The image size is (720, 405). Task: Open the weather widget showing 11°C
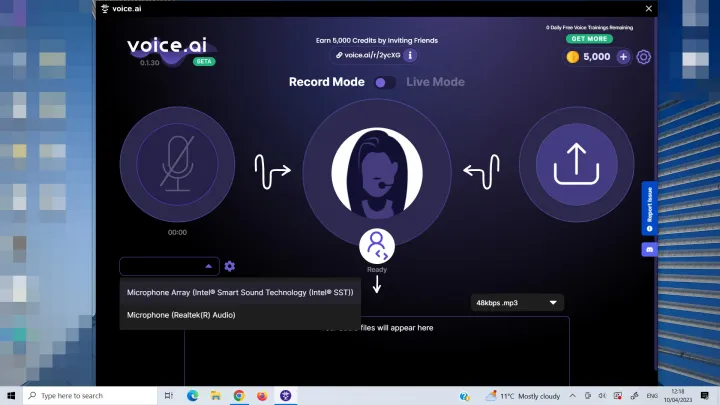tap(523, 396)
